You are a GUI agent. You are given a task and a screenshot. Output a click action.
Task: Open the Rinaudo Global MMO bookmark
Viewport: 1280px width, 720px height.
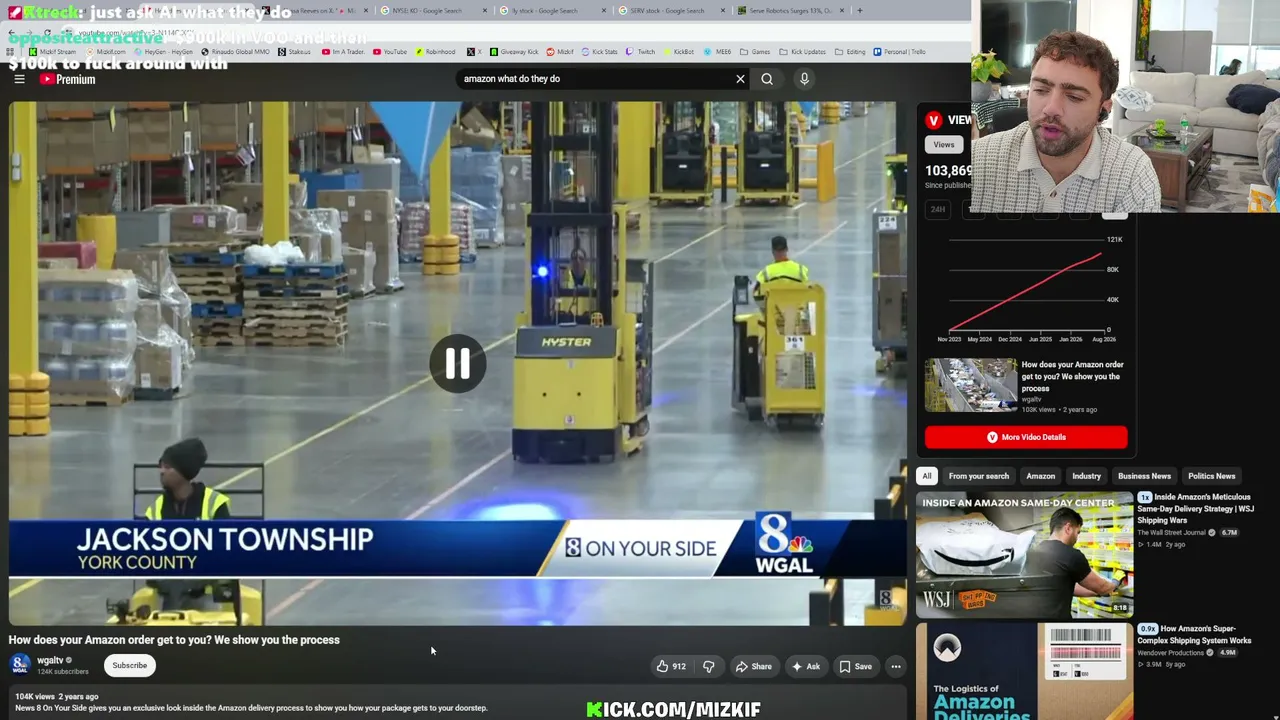[x=236, y=52]
